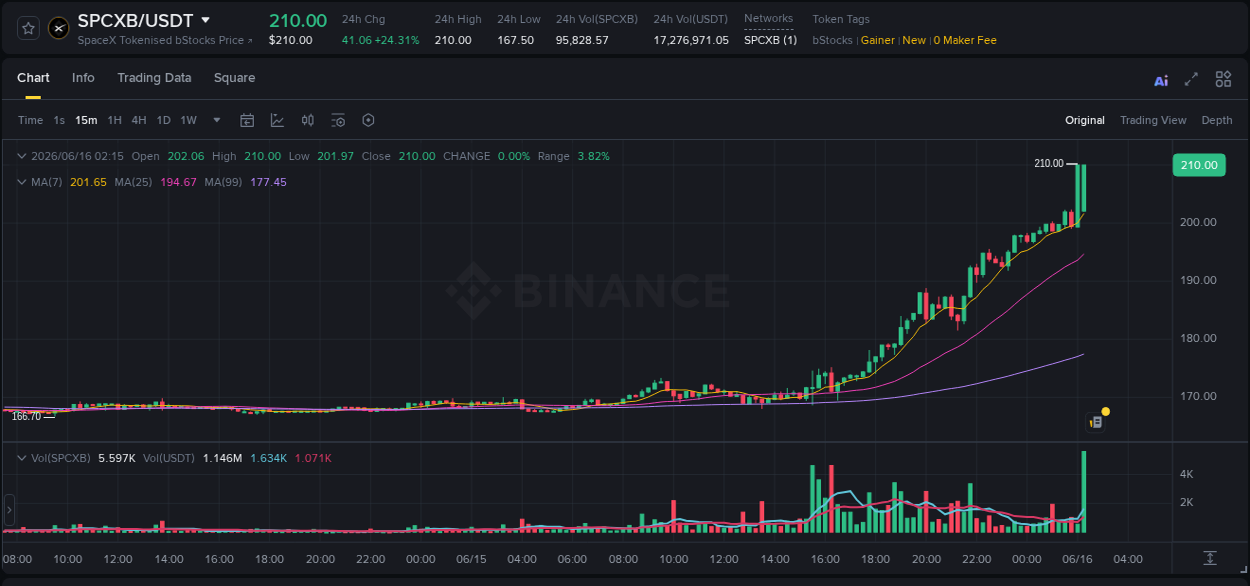Select the Original chart view
Viewport: 1250px width, 586px height.
(x=1085, y=120)
